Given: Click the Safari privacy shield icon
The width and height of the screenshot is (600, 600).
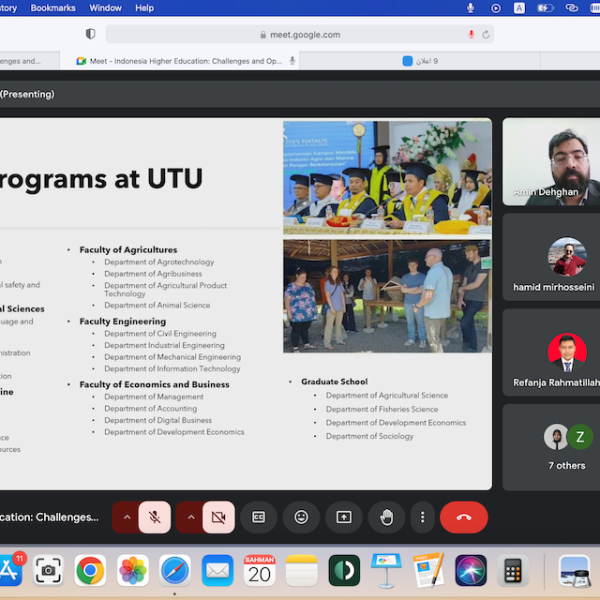Looking at the screenshot, I should [x=90, y=34].
